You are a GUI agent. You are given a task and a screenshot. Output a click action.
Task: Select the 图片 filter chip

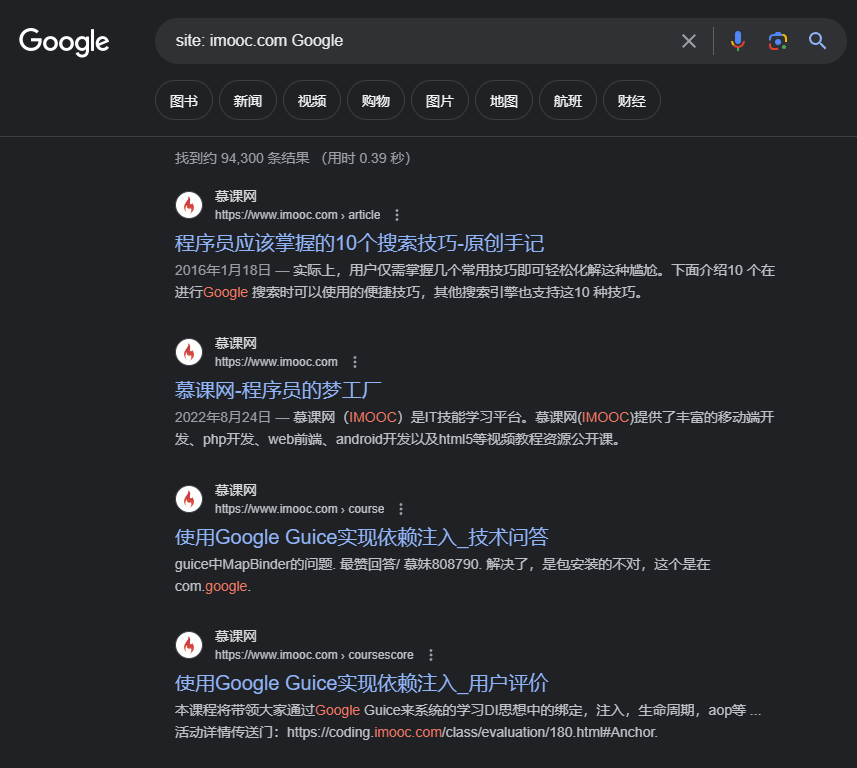[x=439, y=101]
